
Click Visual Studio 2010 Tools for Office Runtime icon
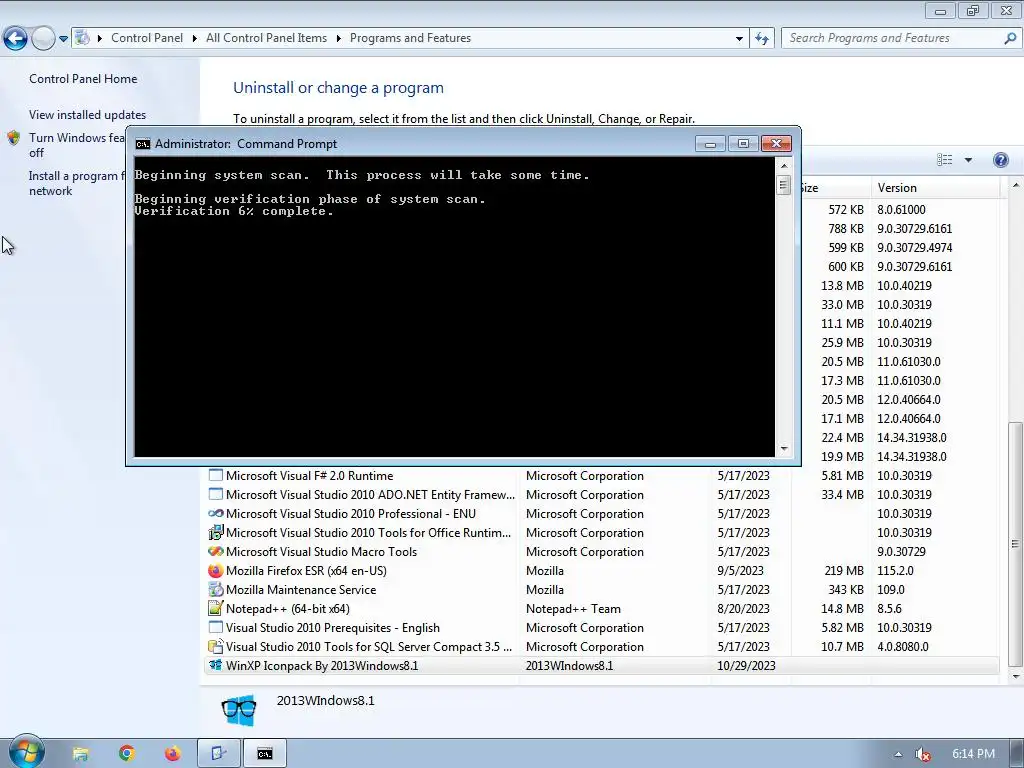216,533
